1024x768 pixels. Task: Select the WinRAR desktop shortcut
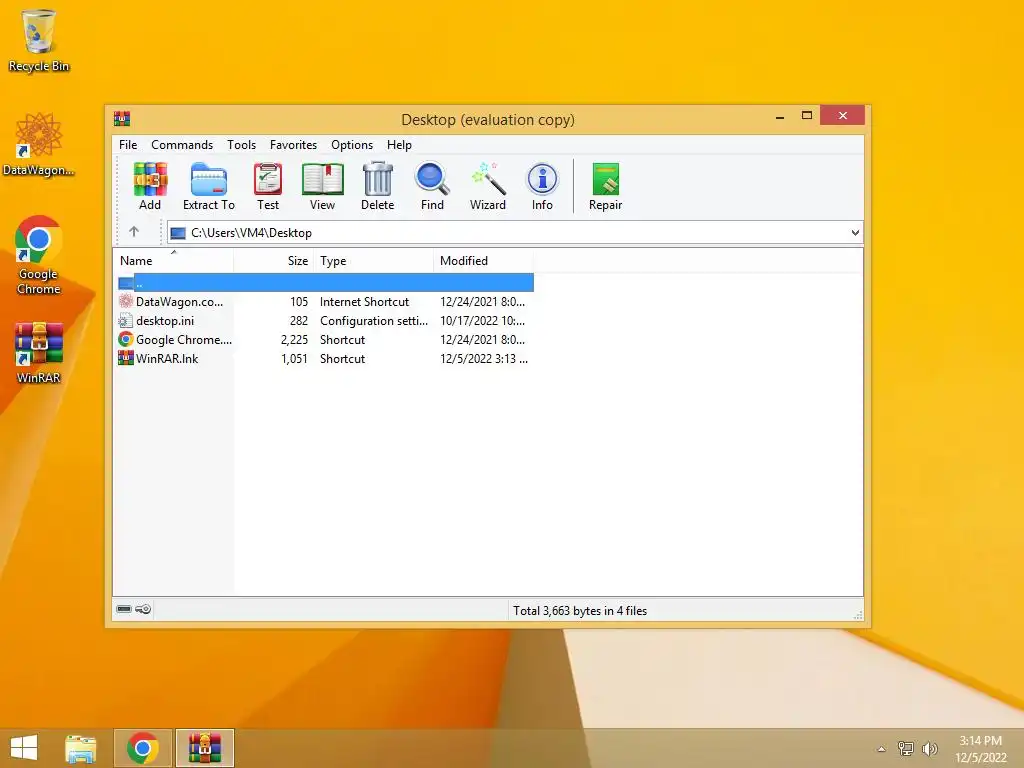coord(39,353)
